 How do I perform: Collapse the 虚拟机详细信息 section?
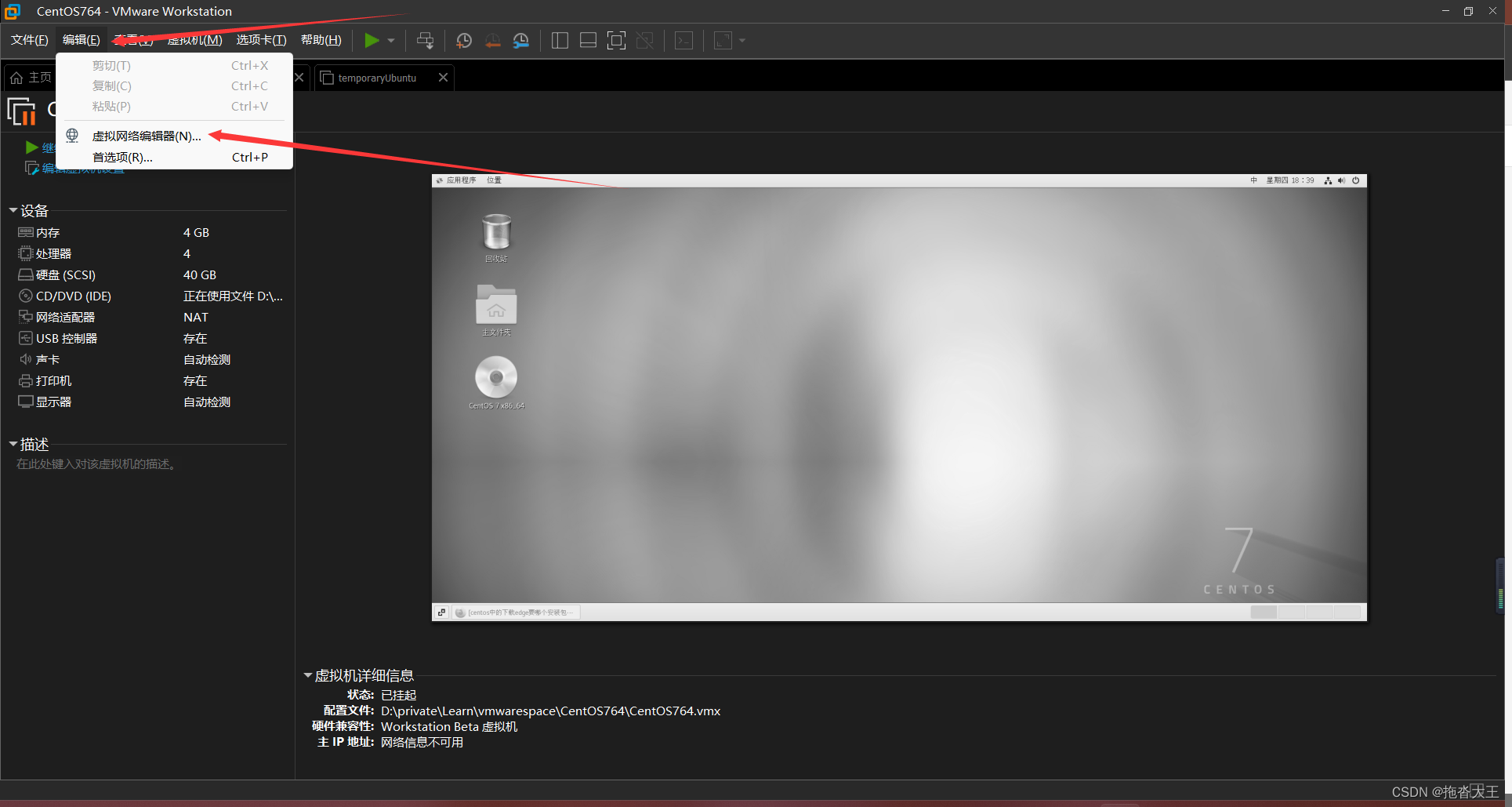point(307,675)
